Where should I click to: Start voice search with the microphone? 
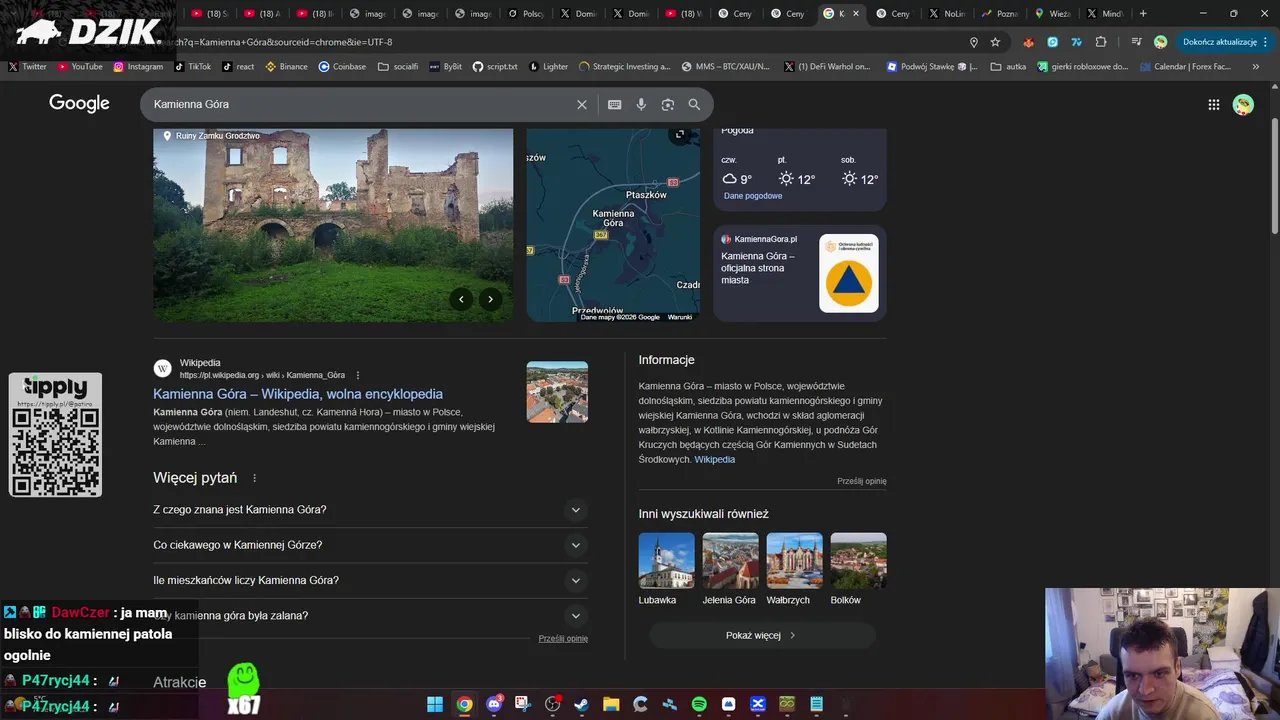(x=641, y=104)
